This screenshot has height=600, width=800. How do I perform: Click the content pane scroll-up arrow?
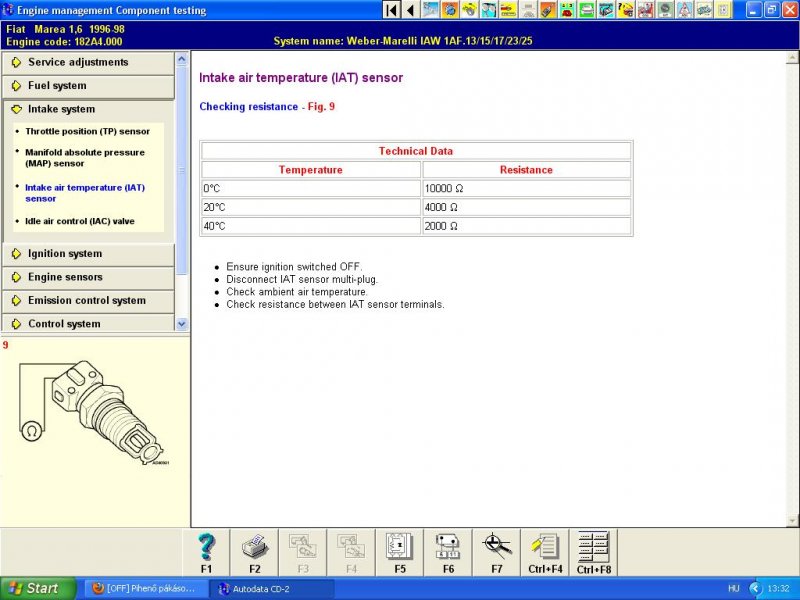(793, 59)
